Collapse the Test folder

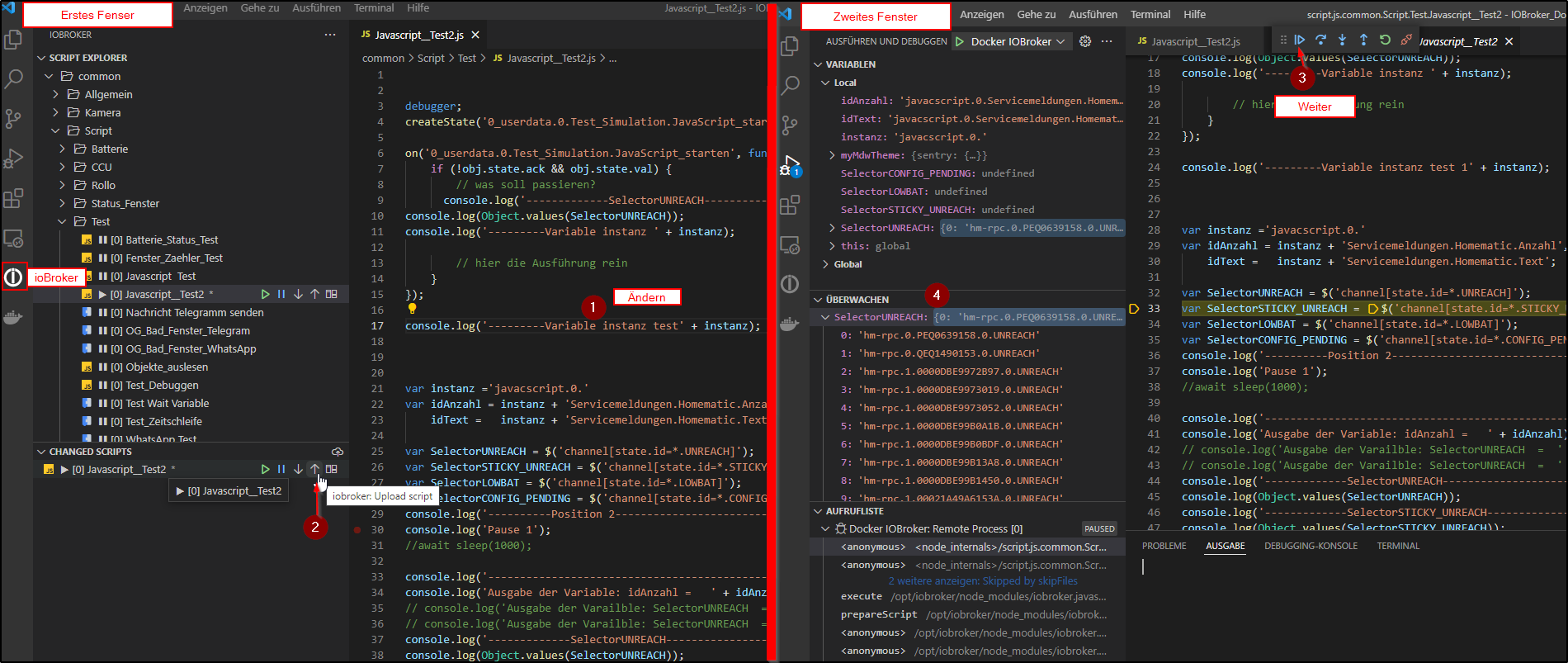click(x=62, y=221)
